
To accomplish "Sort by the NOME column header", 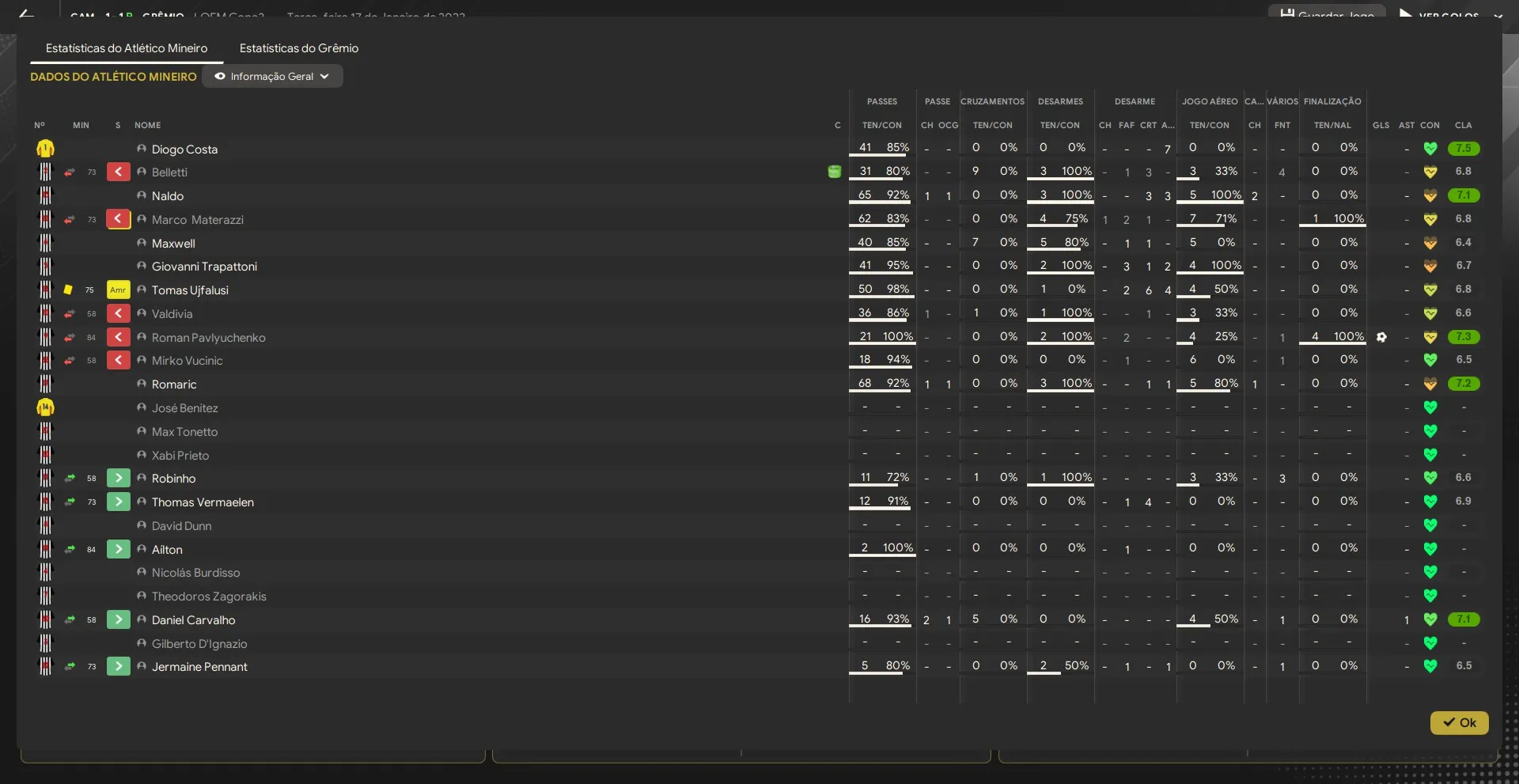I will pyautogui.click(x=148, y=125).
